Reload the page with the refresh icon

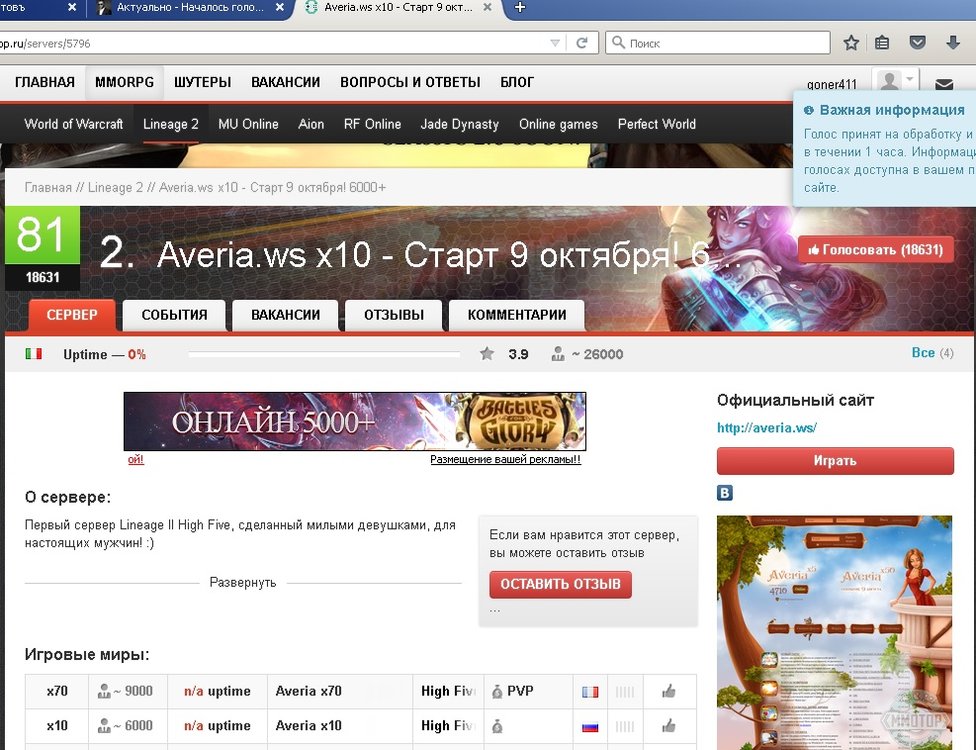click(x=582, y=43)
